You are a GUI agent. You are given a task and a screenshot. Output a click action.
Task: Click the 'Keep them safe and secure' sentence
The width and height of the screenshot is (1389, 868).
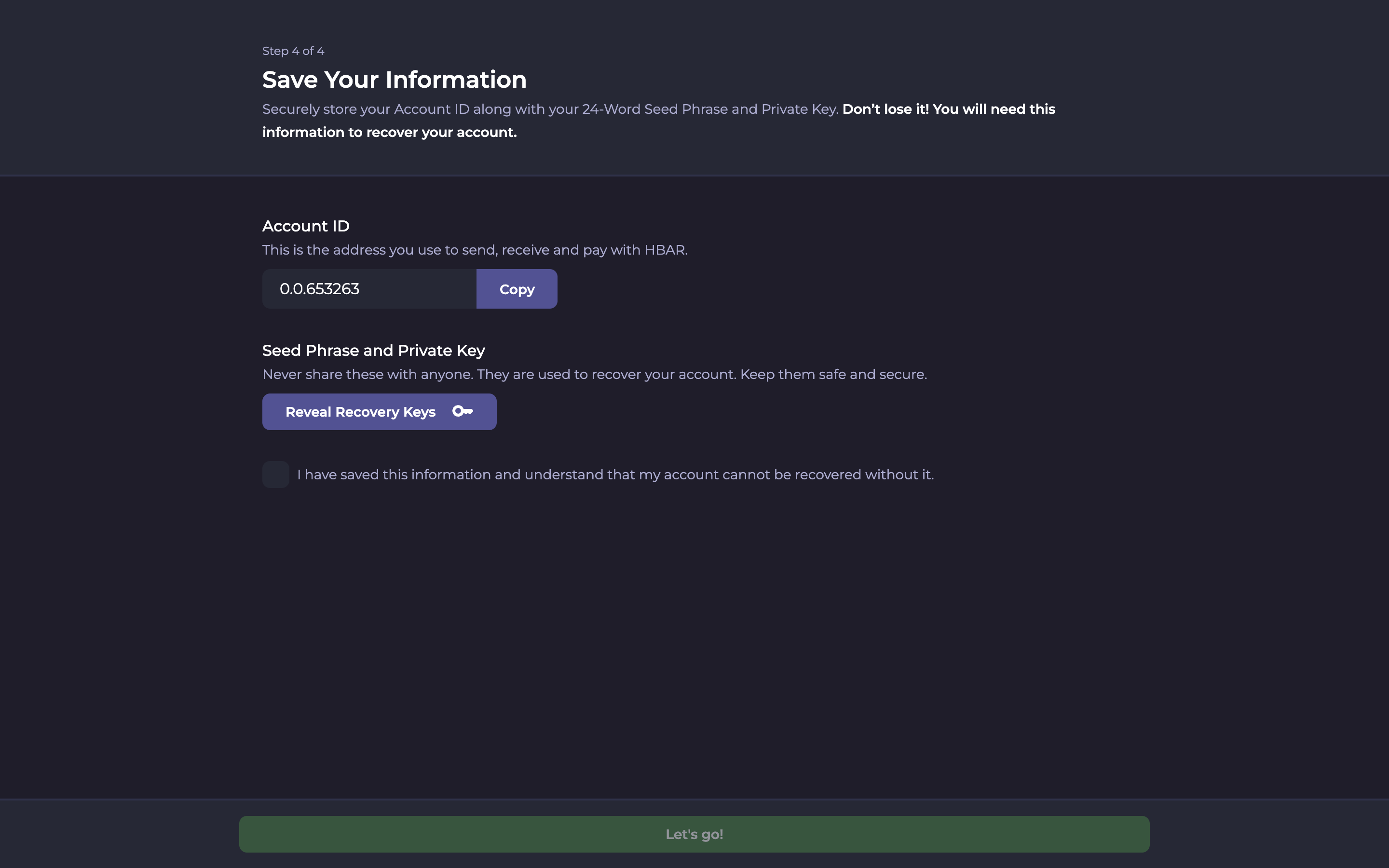coord(833,374)
